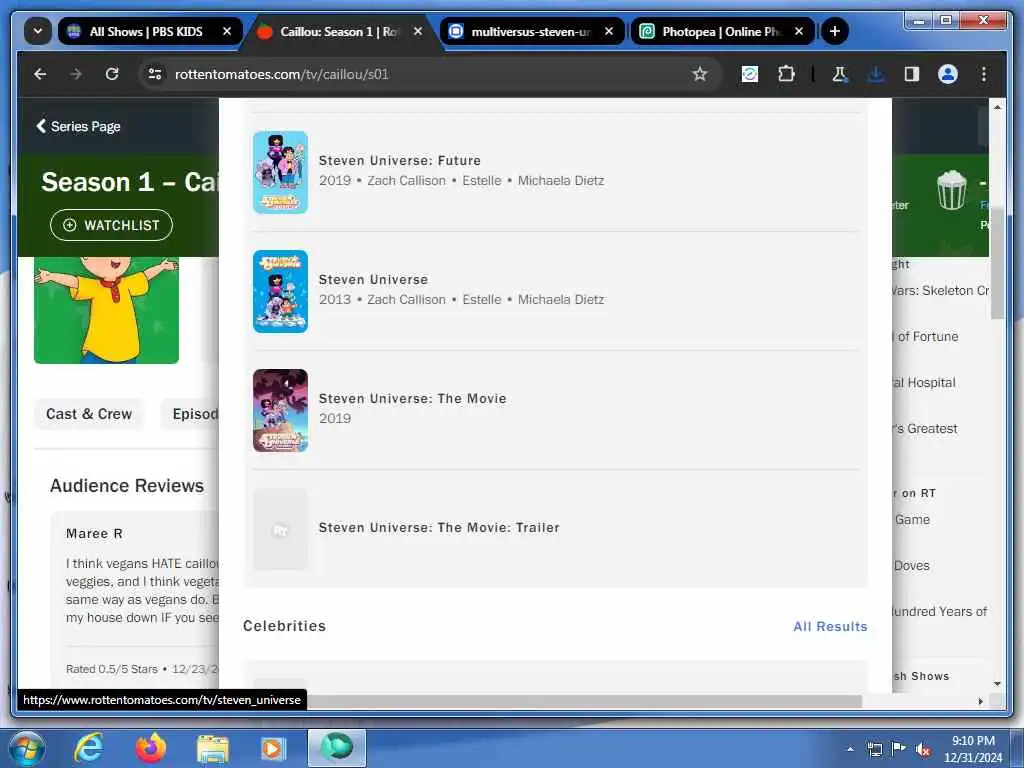The image size is (1024, 768).
Task: Open the 'al Hospital' sidebar link
Action: 923,383
